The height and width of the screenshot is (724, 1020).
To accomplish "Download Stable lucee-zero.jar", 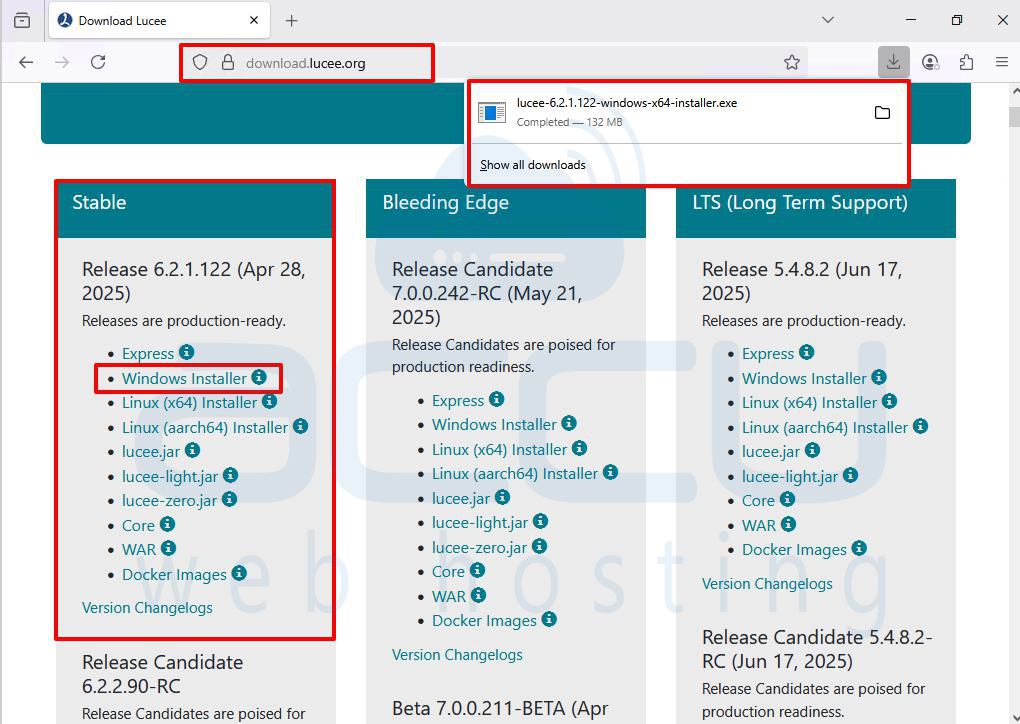I will point(169,501).
